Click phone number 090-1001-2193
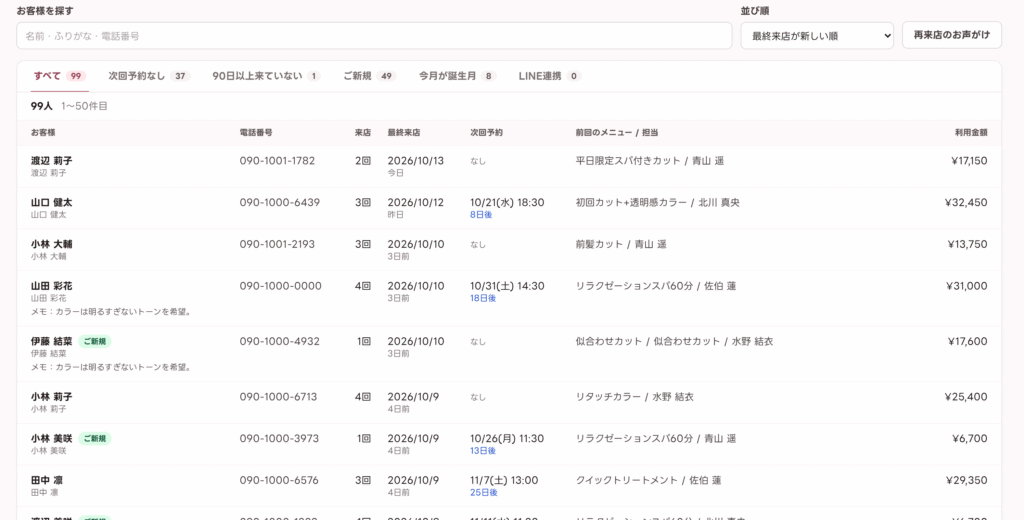This screenshot has height=520, width=1024. coord(278,244)
